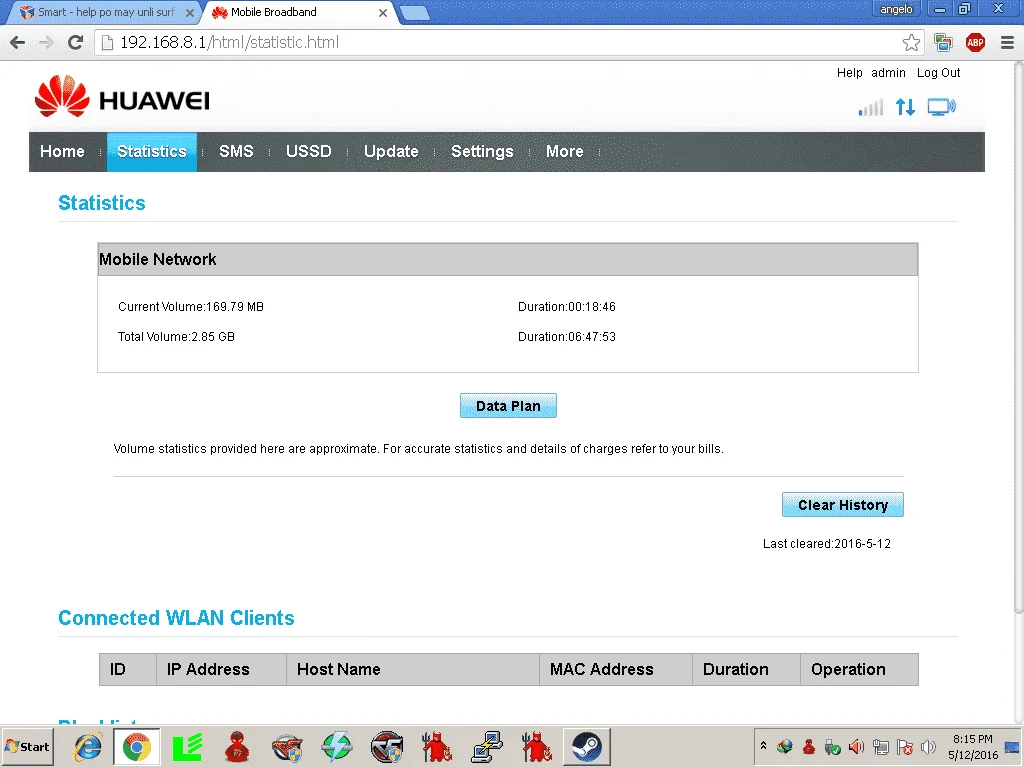Show hidden tray icons chevron
Image resolution: width=1024 pixels, height=768 pixels.
(x=763, y=746)
